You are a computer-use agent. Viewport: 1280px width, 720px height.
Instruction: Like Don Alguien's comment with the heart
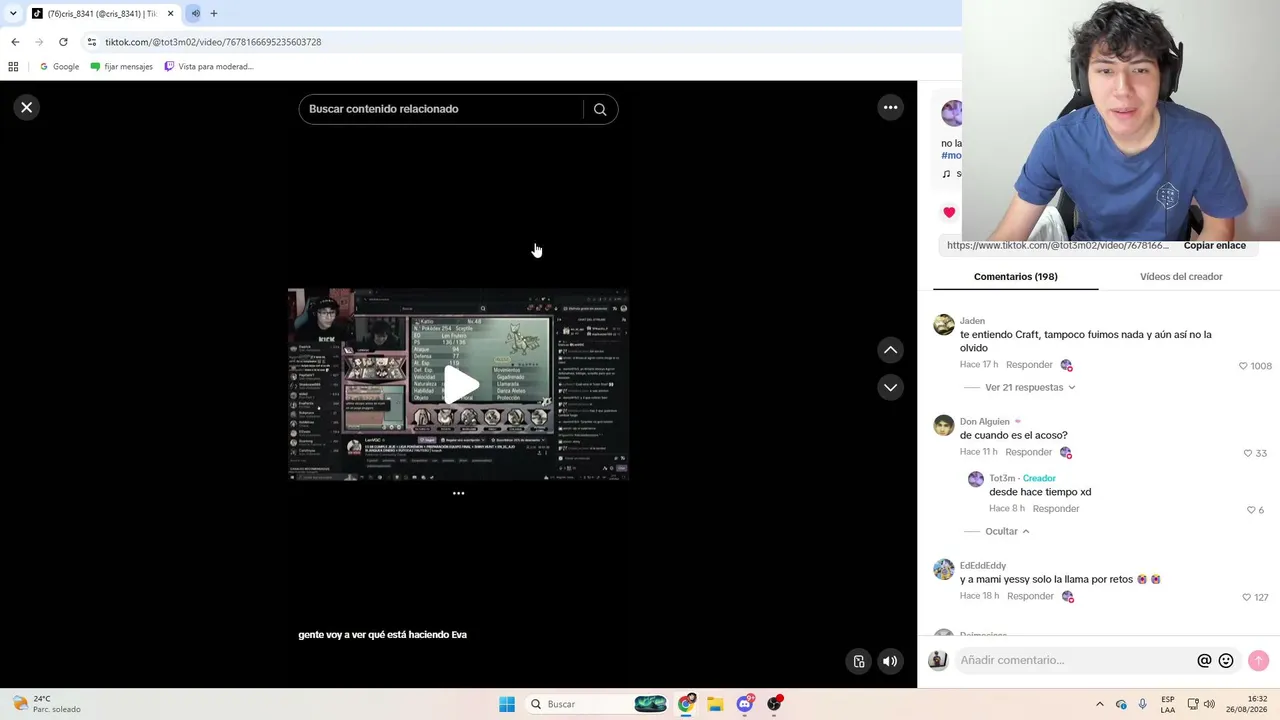click(1248, 453)
